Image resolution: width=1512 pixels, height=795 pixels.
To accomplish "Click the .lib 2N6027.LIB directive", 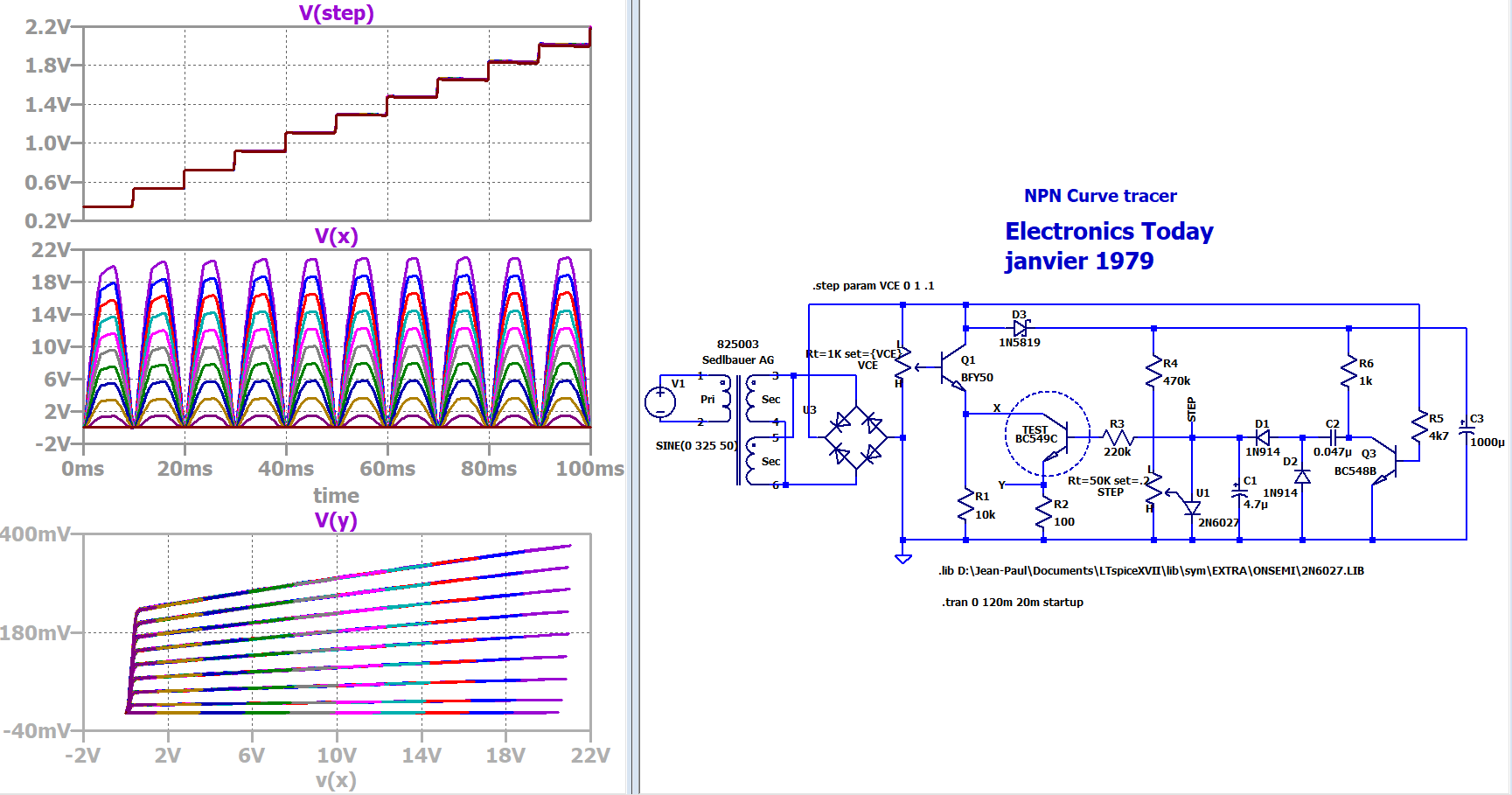I will pyautogui.click(x=1151, y=571).
